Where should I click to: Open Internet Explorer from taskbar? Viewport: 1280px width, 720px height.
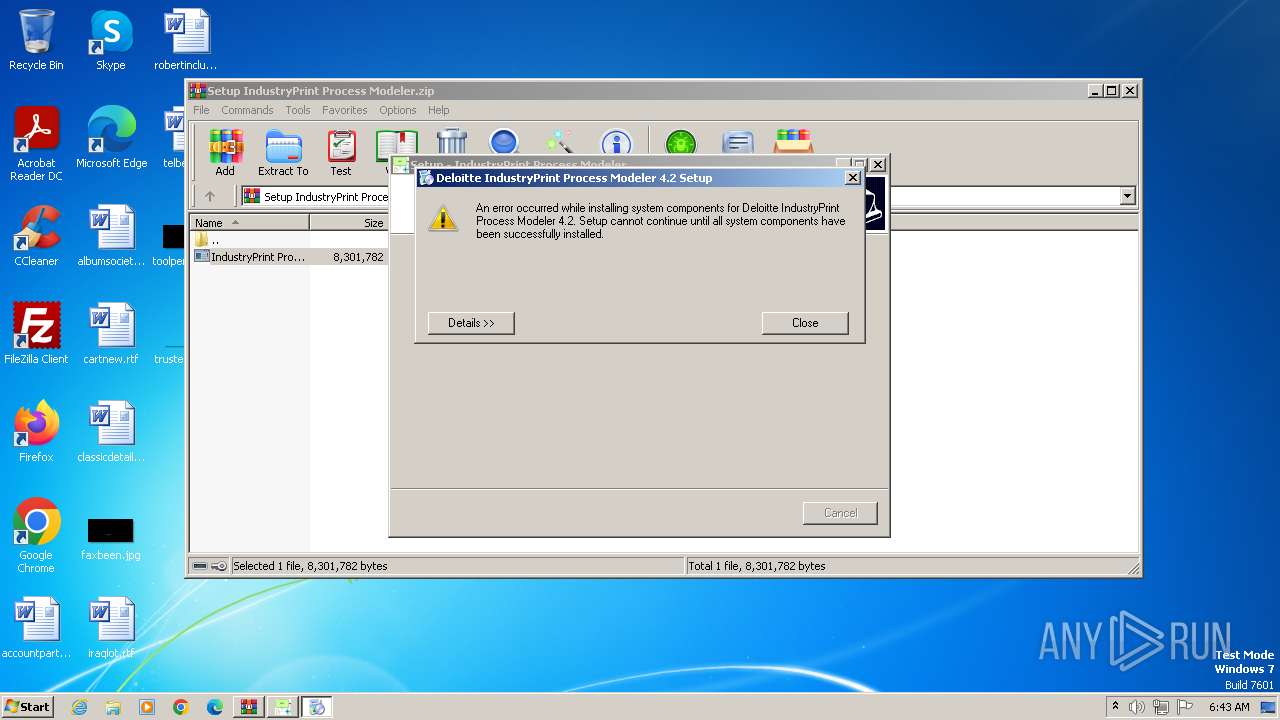tap(79, 707)
